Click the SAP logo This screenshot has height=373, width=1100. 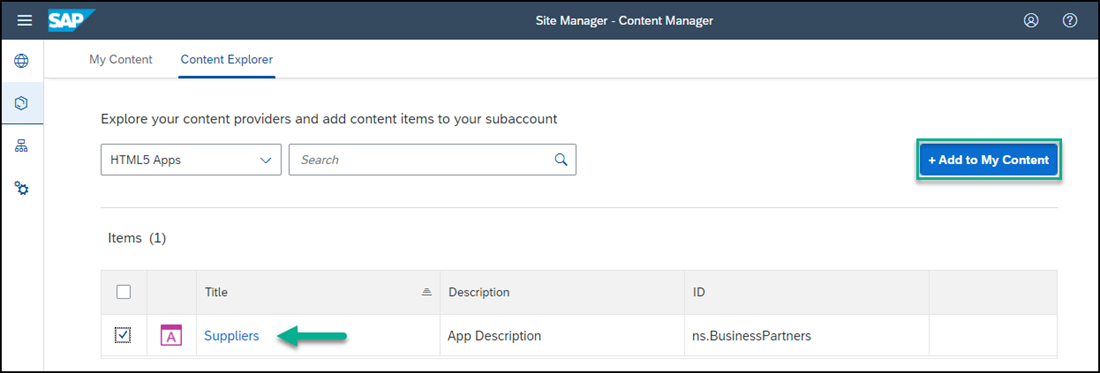[x=72, y=20]
